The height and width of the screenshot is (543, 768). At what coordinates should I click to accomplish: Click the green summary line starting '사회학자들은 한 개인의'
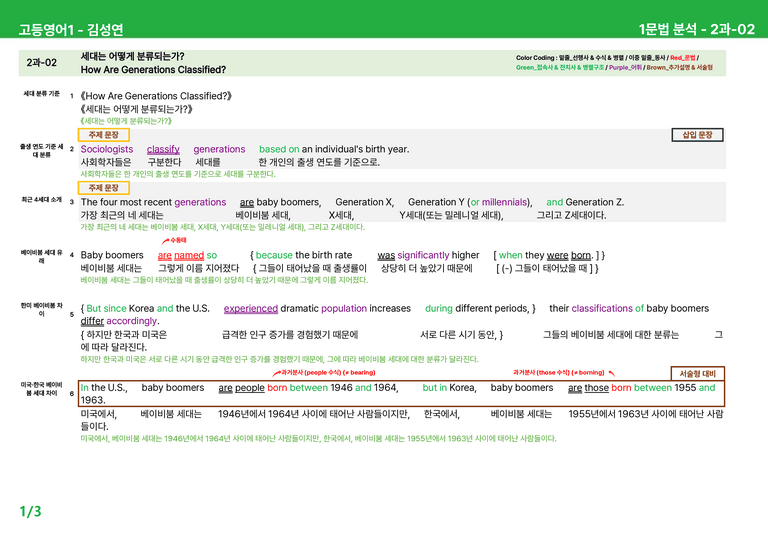[x=178, y=174]
